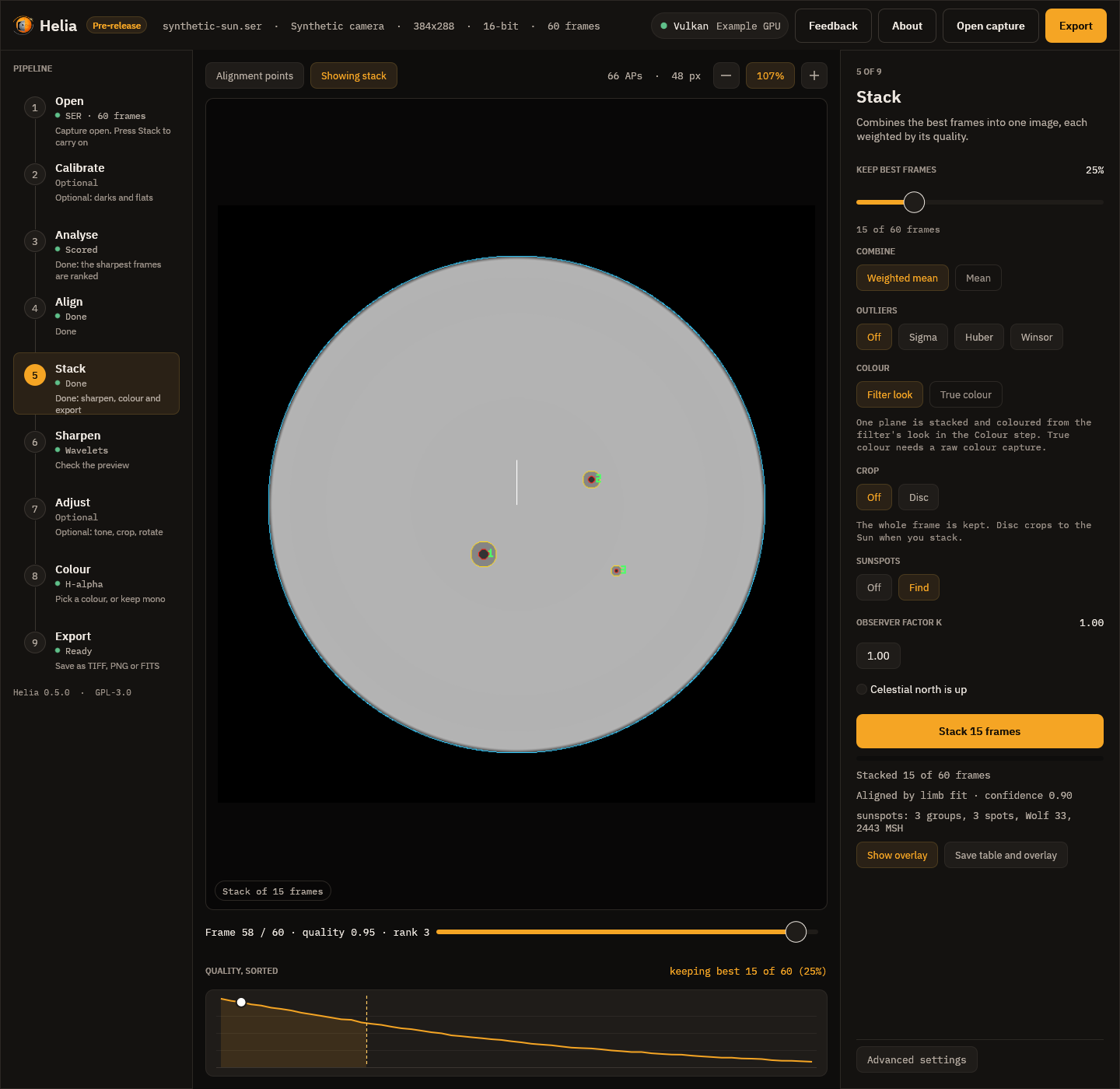Select pipeline step 7 Adjust circle

click(34, 509)
